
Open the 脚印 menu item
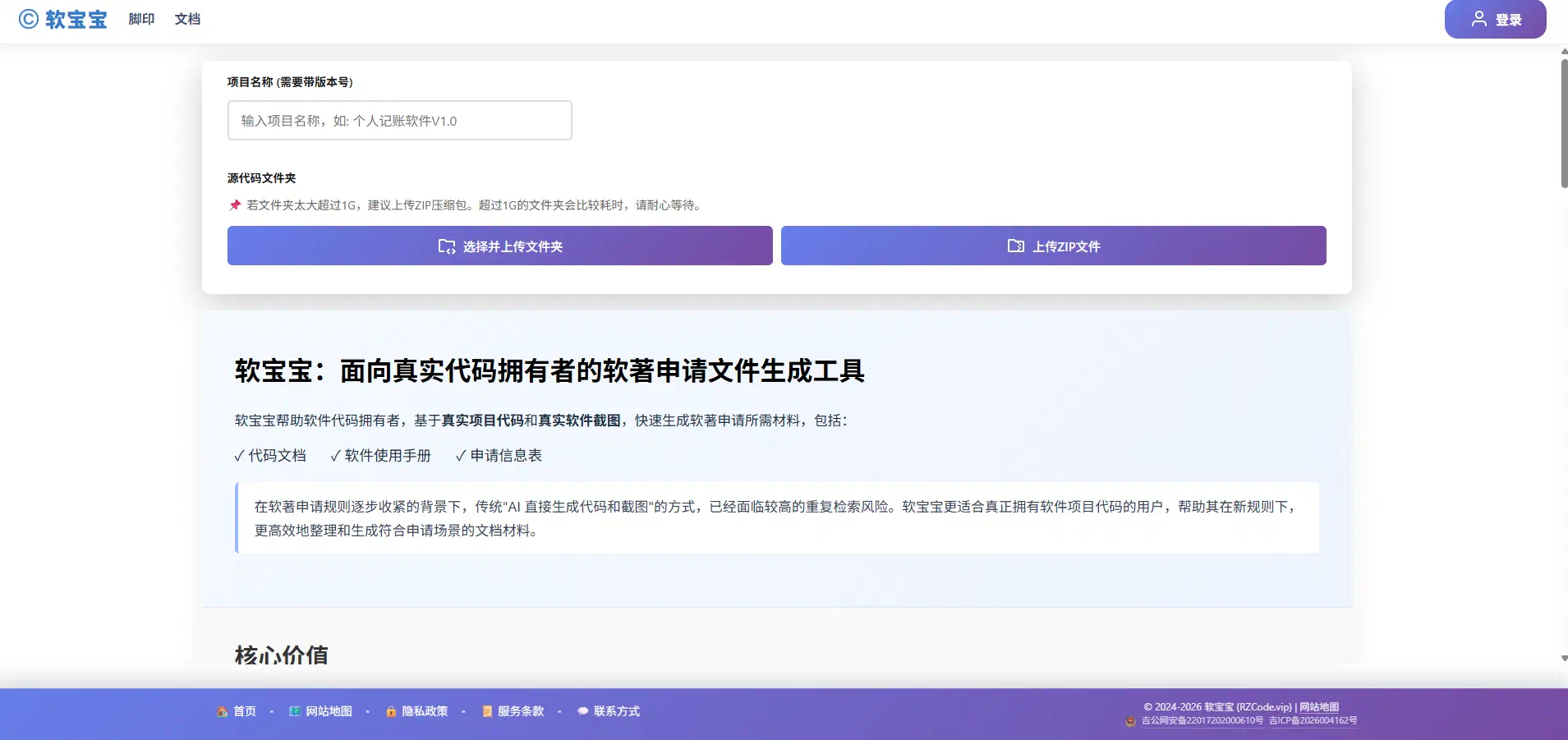(141, 19)
